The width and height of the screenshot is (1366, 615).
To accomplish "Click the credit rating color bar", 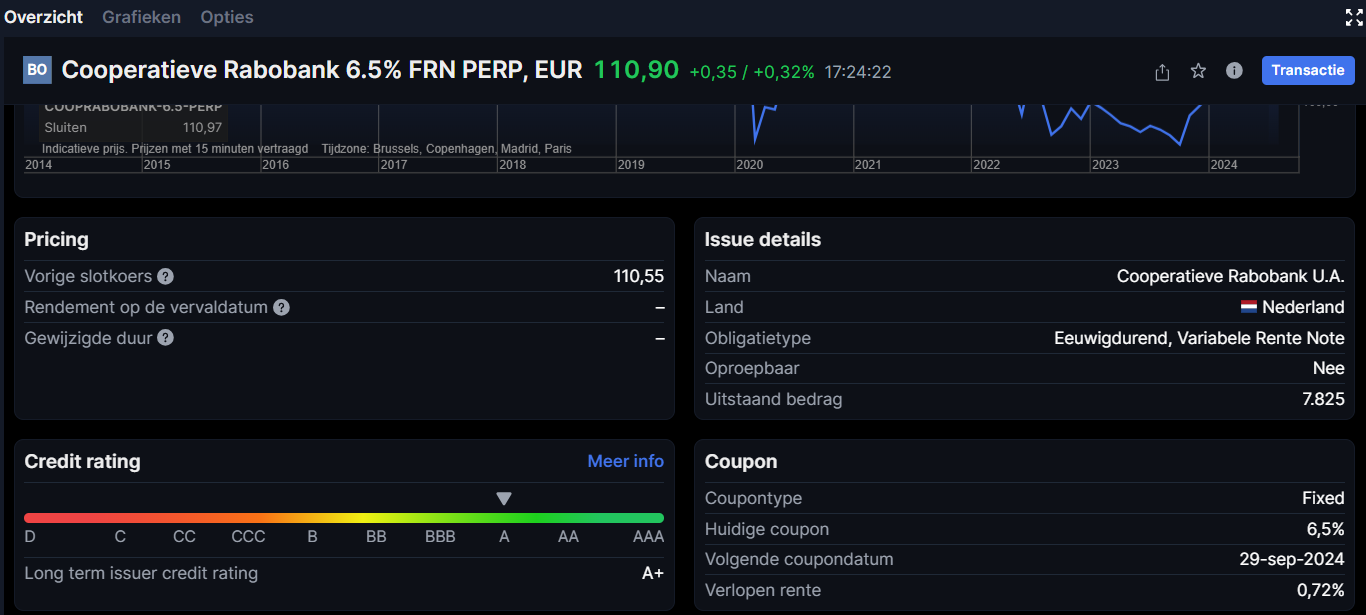I will pyautogui.click(x=344, y=518).
